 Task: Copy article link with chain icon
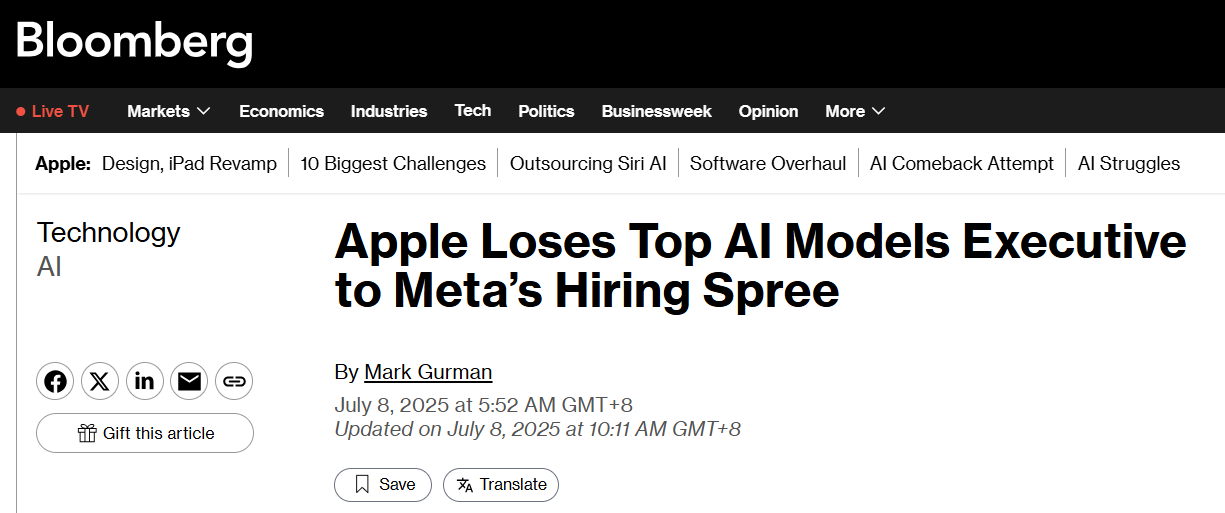click(x=234, y=381)
